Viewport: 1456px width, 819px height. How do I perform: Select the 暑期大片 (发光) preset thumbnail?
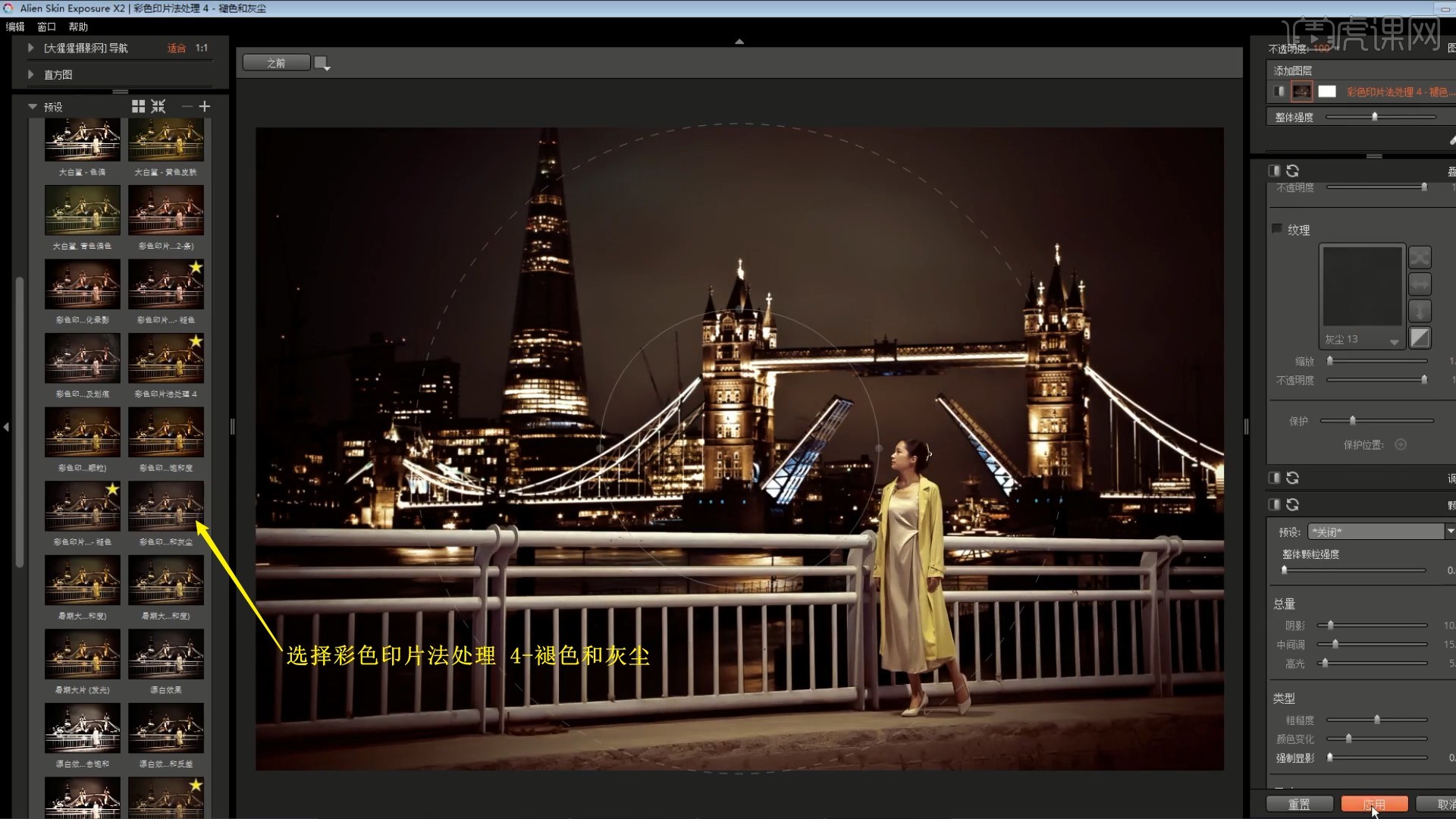coord(82,654)
